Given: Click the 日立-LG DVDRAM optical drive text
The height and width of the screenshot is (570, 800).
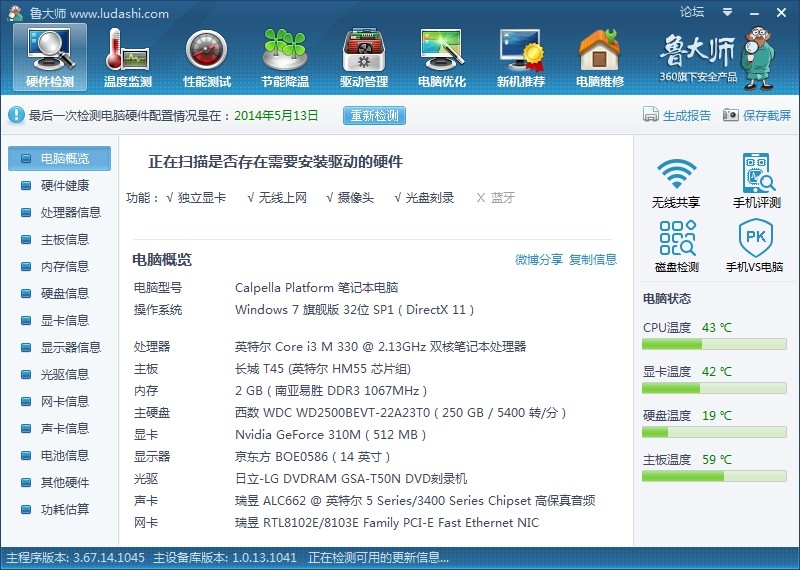Looking at the screenshot, I should (x=351, y=479).
